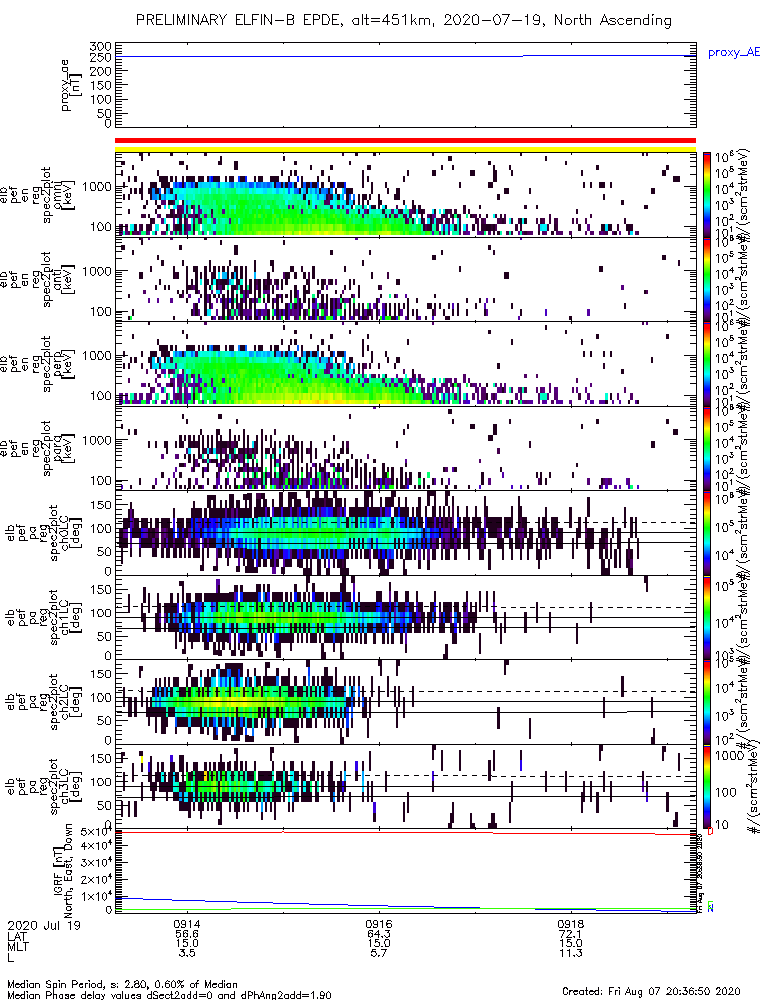Click the 'proxy_ae [nT]' y-axis label

71,85
